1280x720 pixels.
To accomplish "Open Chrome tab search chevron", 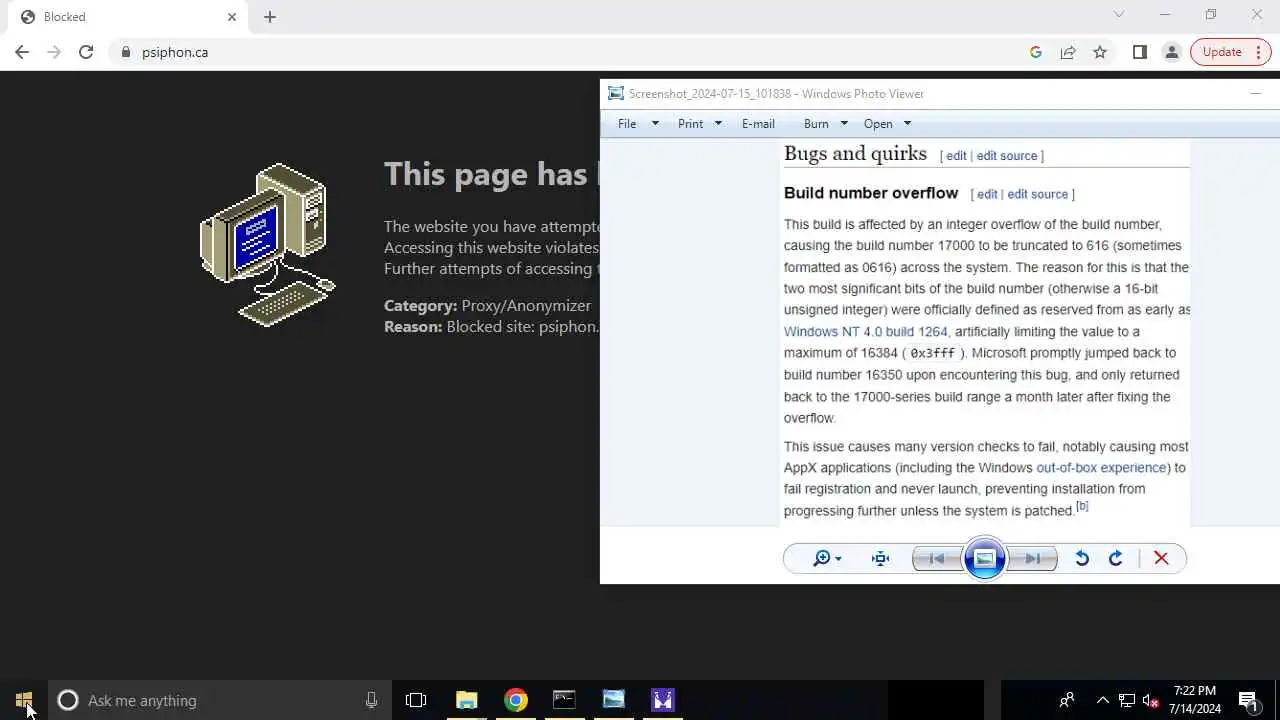I will point(1119,14).
